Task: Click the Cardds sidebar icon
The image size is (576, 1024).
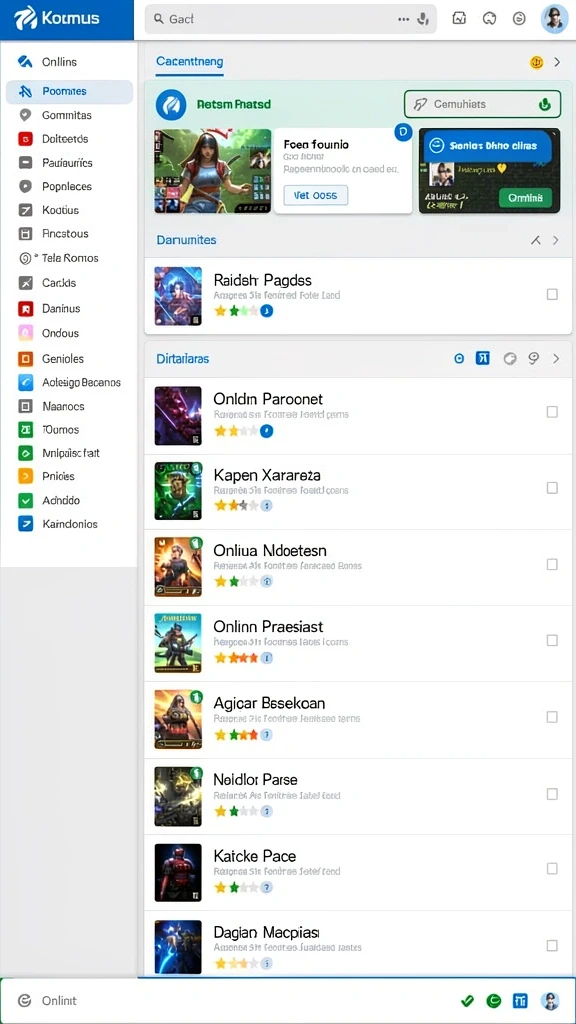Action: (x=25, y=283)
